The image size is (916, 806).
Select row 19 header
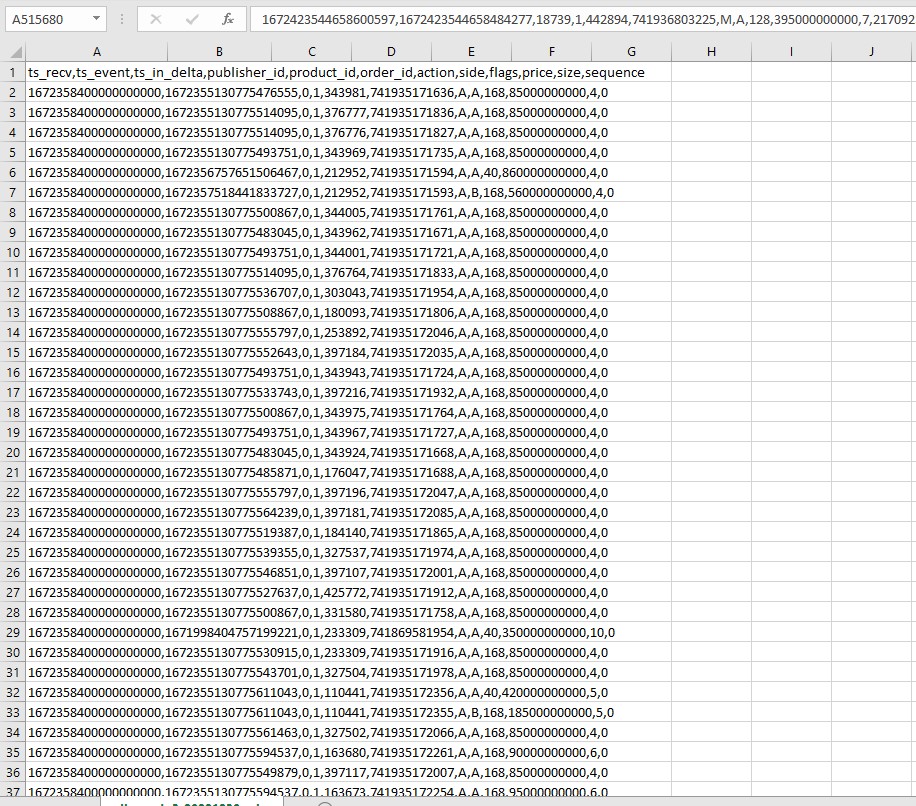tap(12, 433)
